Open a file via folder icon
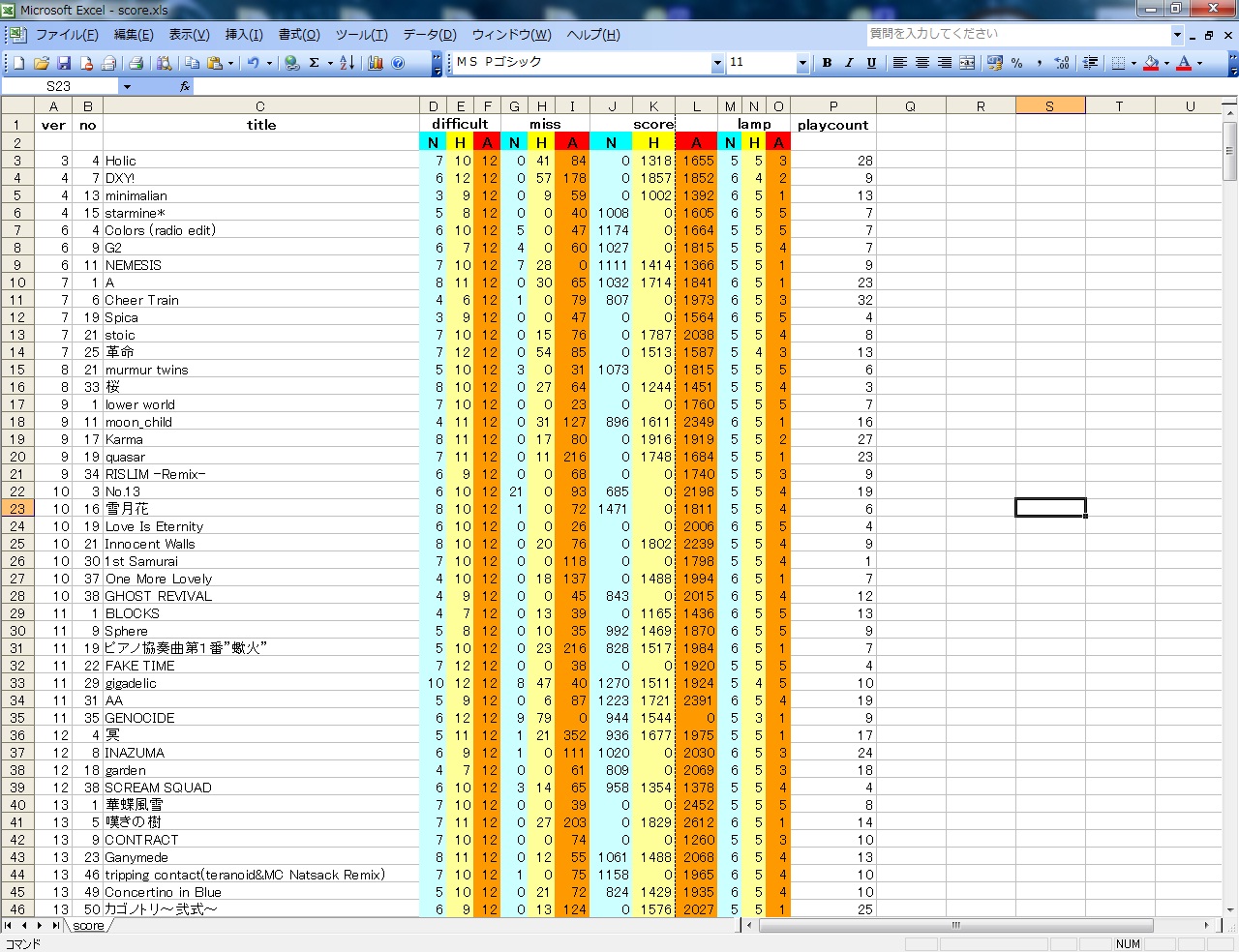The width and height of the screenshot is (1239, 952). tap(41, 63)
